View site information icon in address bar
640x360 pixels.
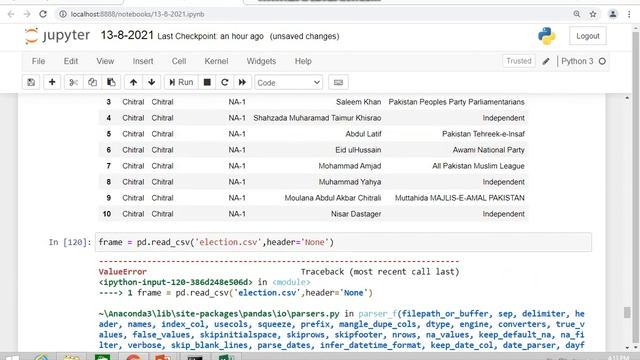click(62, 14)
